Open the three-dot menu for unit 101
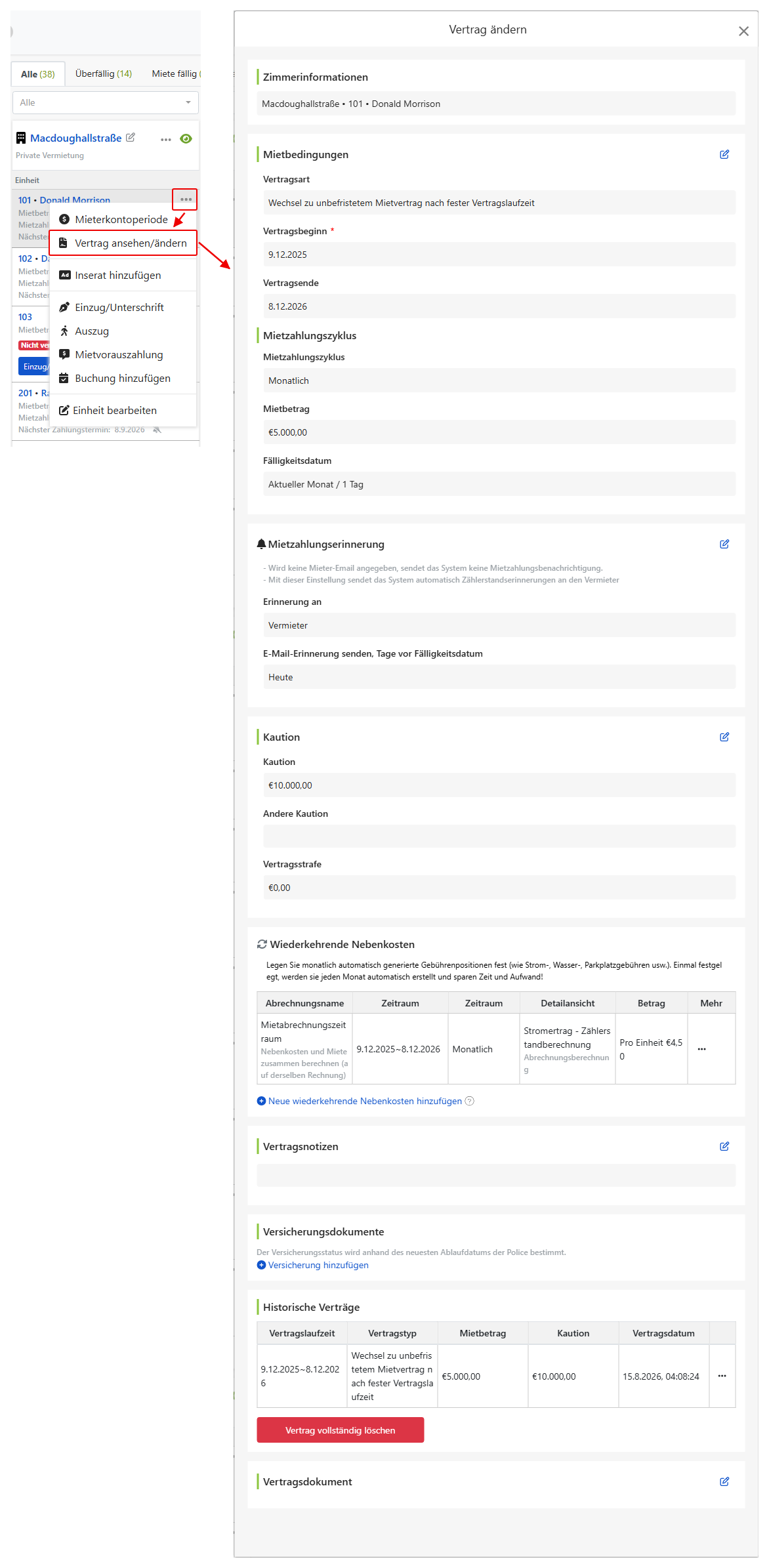This screenshot has width=769, height=1568. click(186, 199)
